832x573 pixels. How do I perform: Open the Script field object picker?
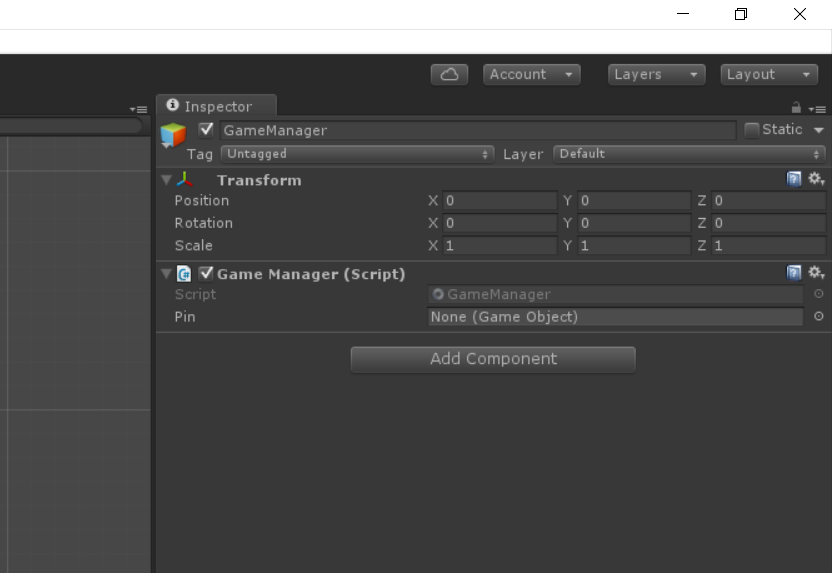pyautogui.click(x=819, y=293)
